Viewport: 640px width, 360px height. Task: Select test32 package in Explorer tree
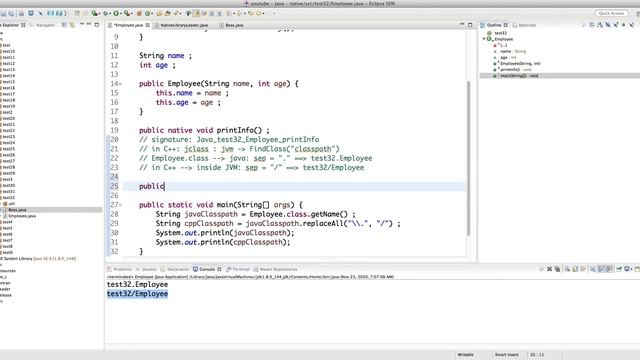9,198
